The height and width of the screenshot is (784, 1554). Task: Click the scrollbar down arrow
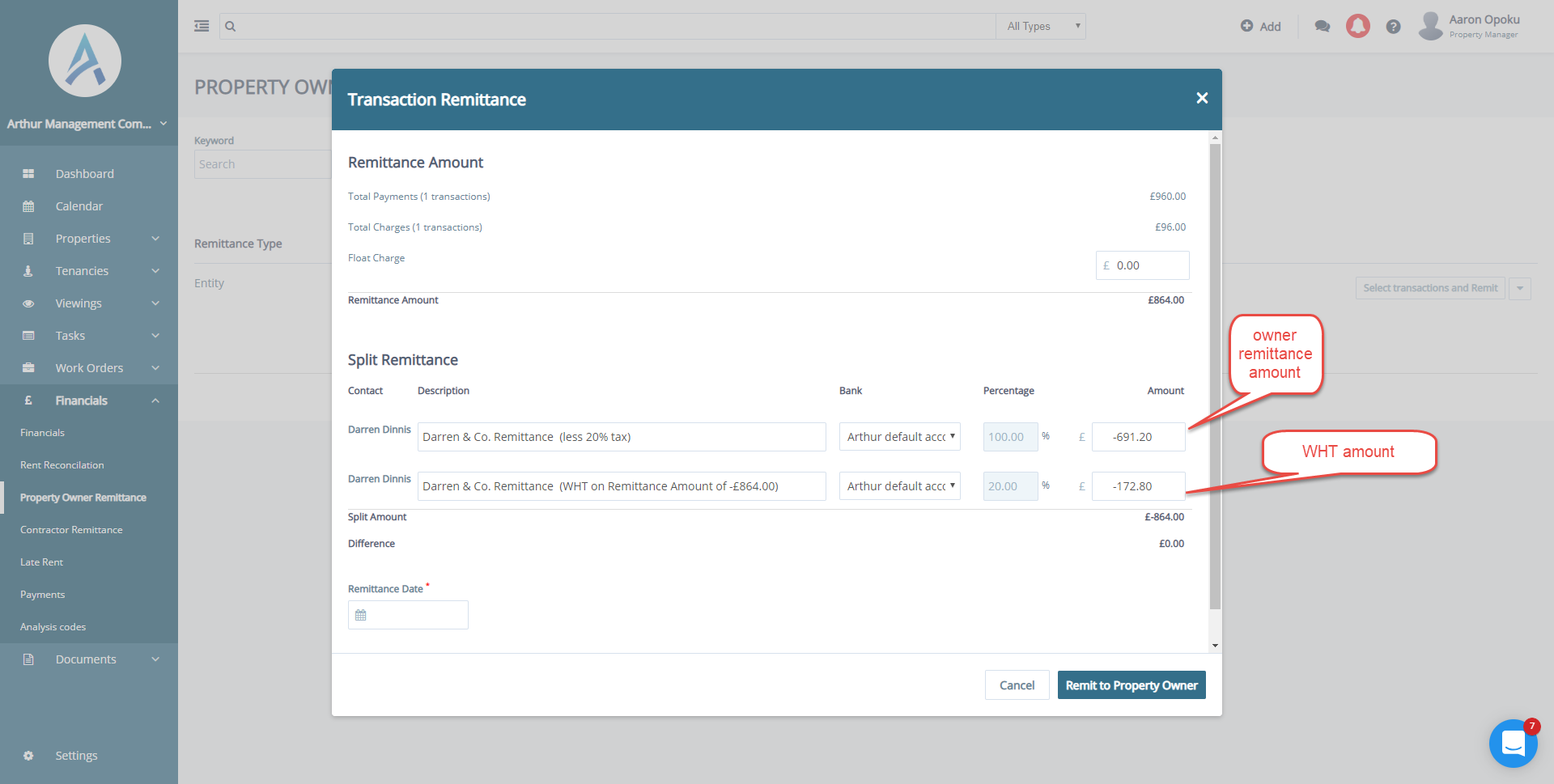pos(1215,646)
